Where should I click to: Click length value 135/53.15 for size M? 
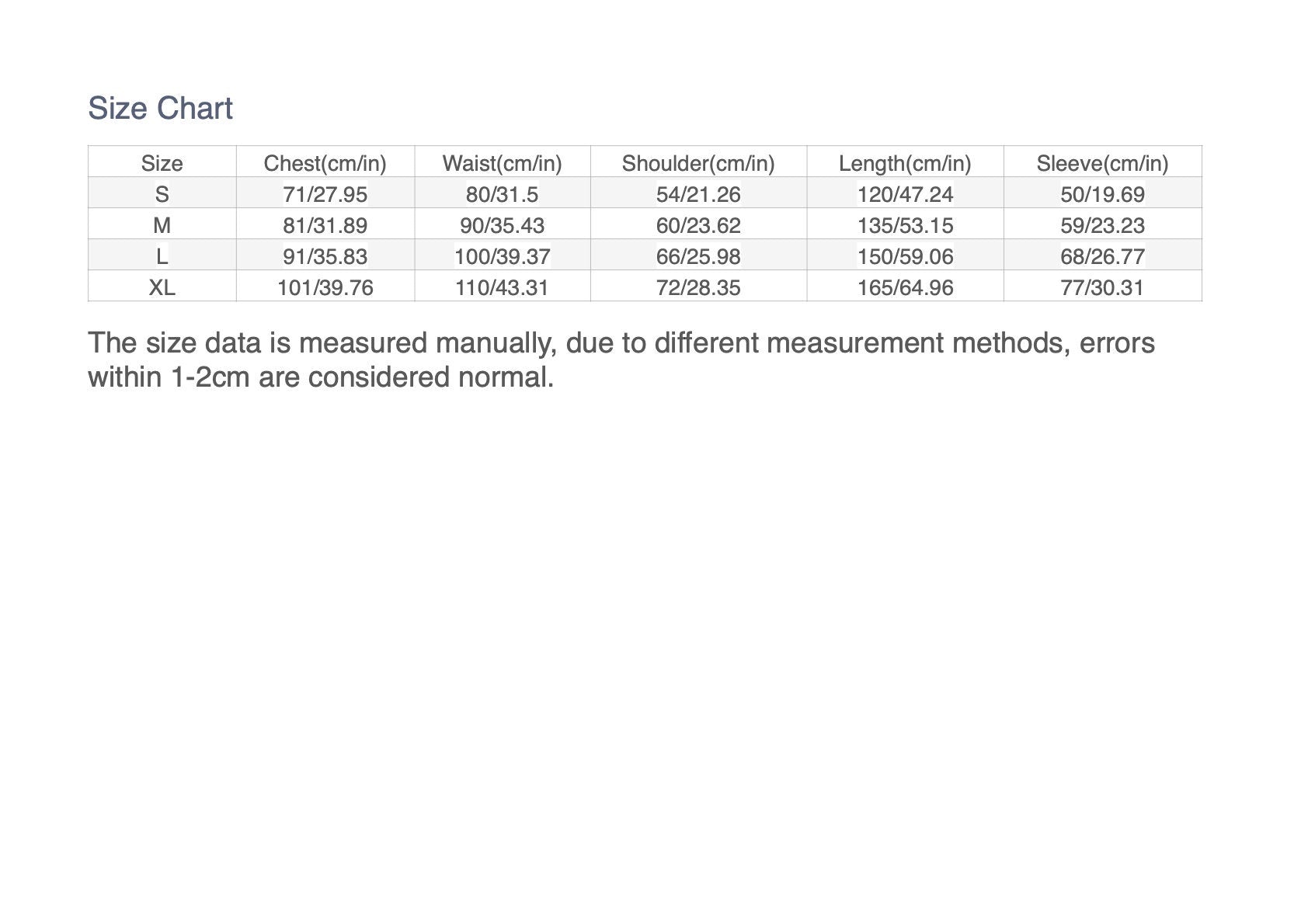click(x=905, y=225)
